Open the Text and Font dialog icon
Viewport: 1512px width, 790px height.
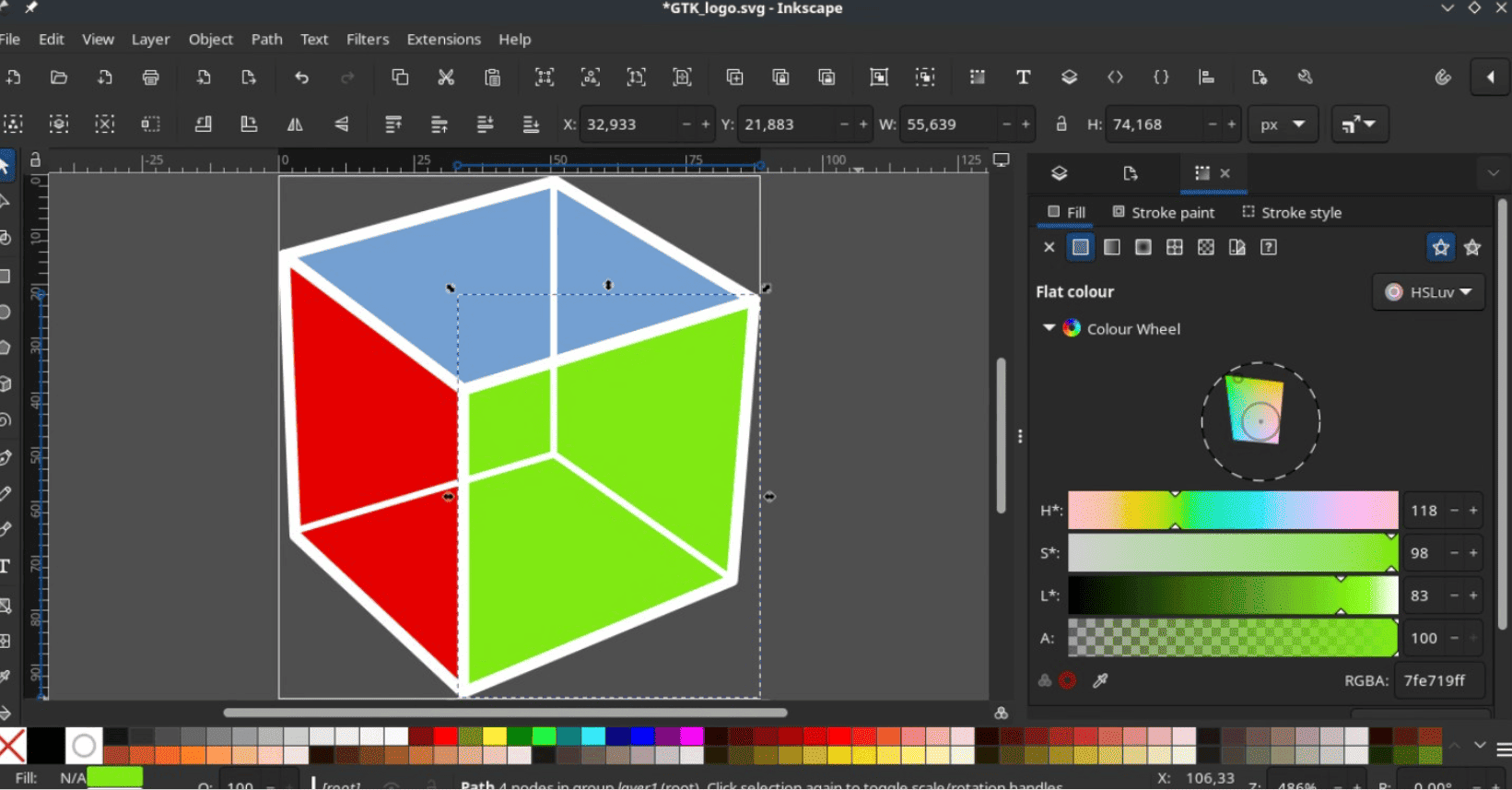(x=1023, y=77)
